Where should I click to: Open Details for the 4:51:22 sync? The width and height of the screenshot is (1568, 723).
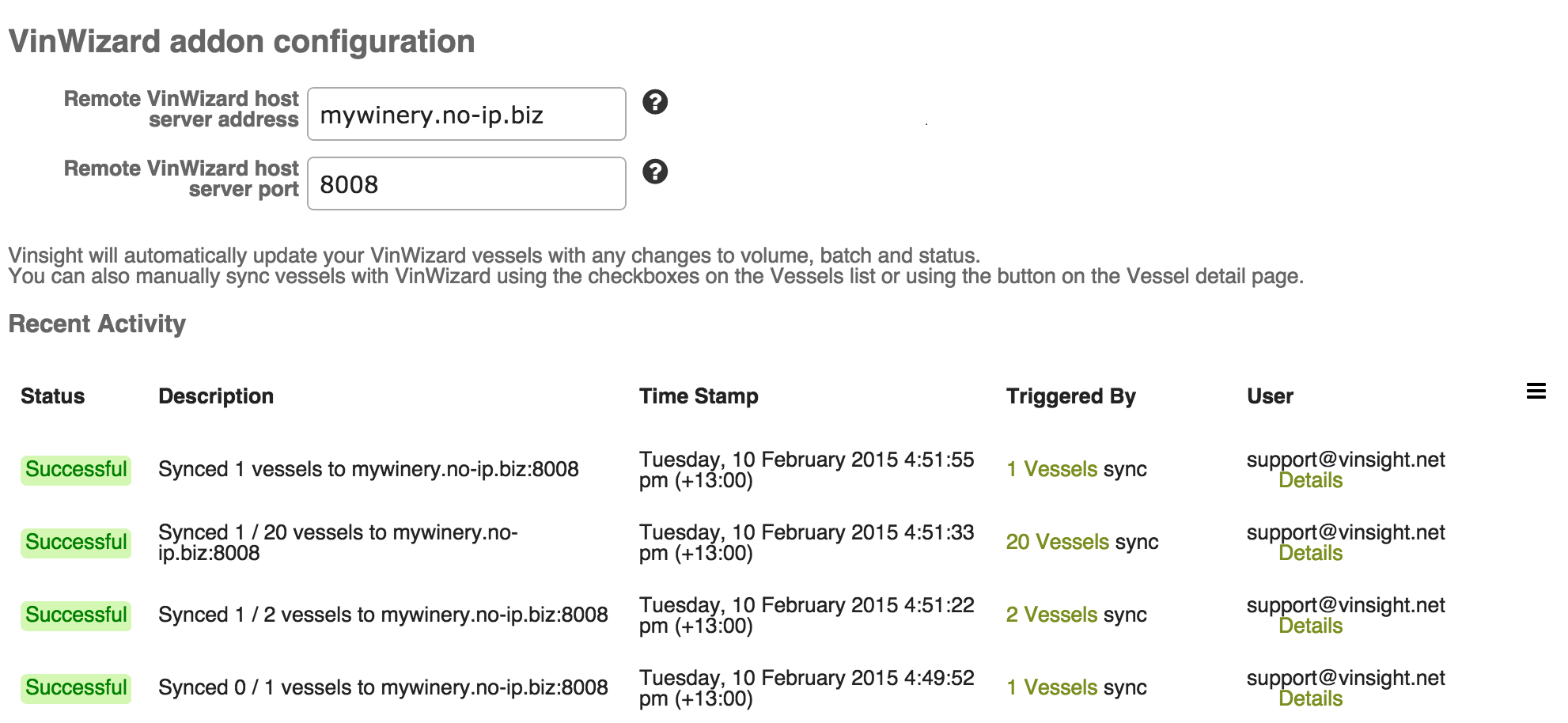[x=1311, y=626]
